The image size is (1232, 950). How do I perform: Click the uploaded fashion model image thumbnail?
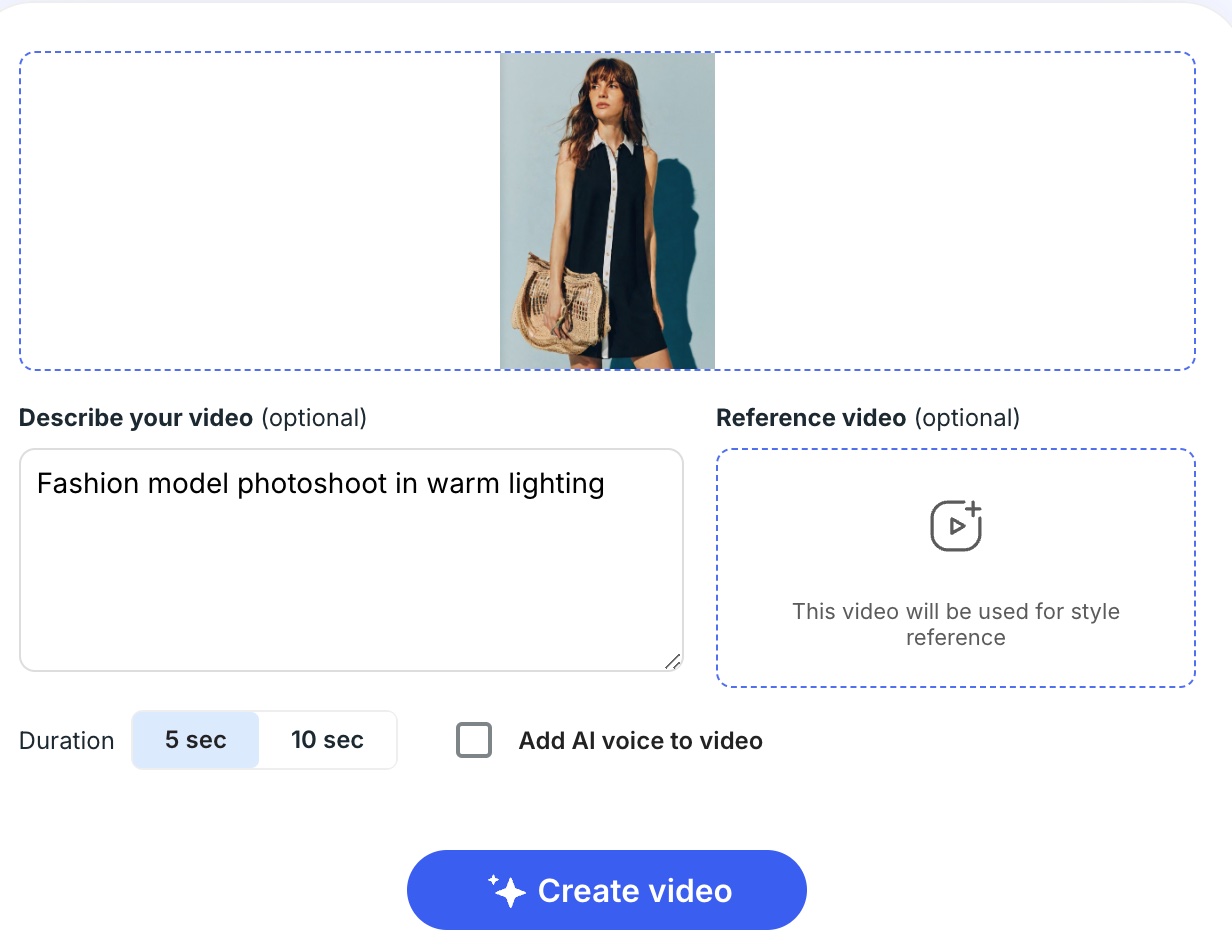coord(607,211)
